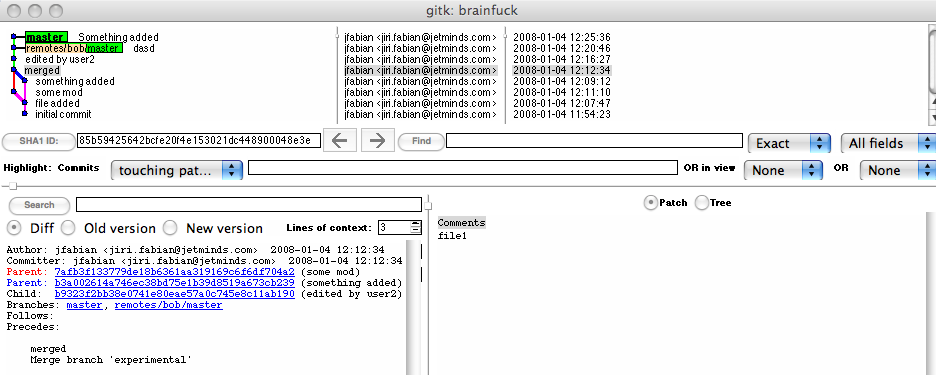Select the New version radio button
Image resolution: width=936 pixels, height=375 pixels.
coord(171,228)
